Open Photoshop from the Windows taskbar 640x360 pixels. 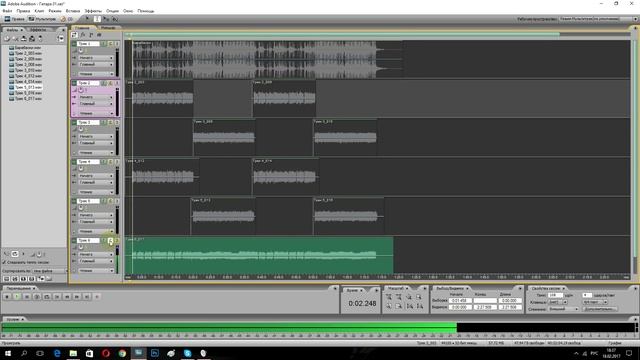click(x=155, y=353)
